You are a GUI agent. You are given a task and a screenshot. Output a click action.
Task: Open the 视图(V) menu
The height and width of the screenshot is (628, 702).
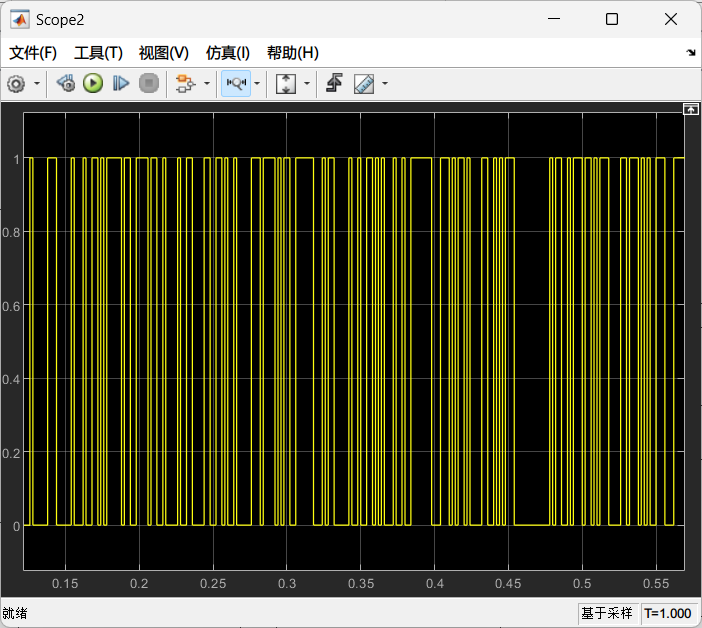[163, 53]
